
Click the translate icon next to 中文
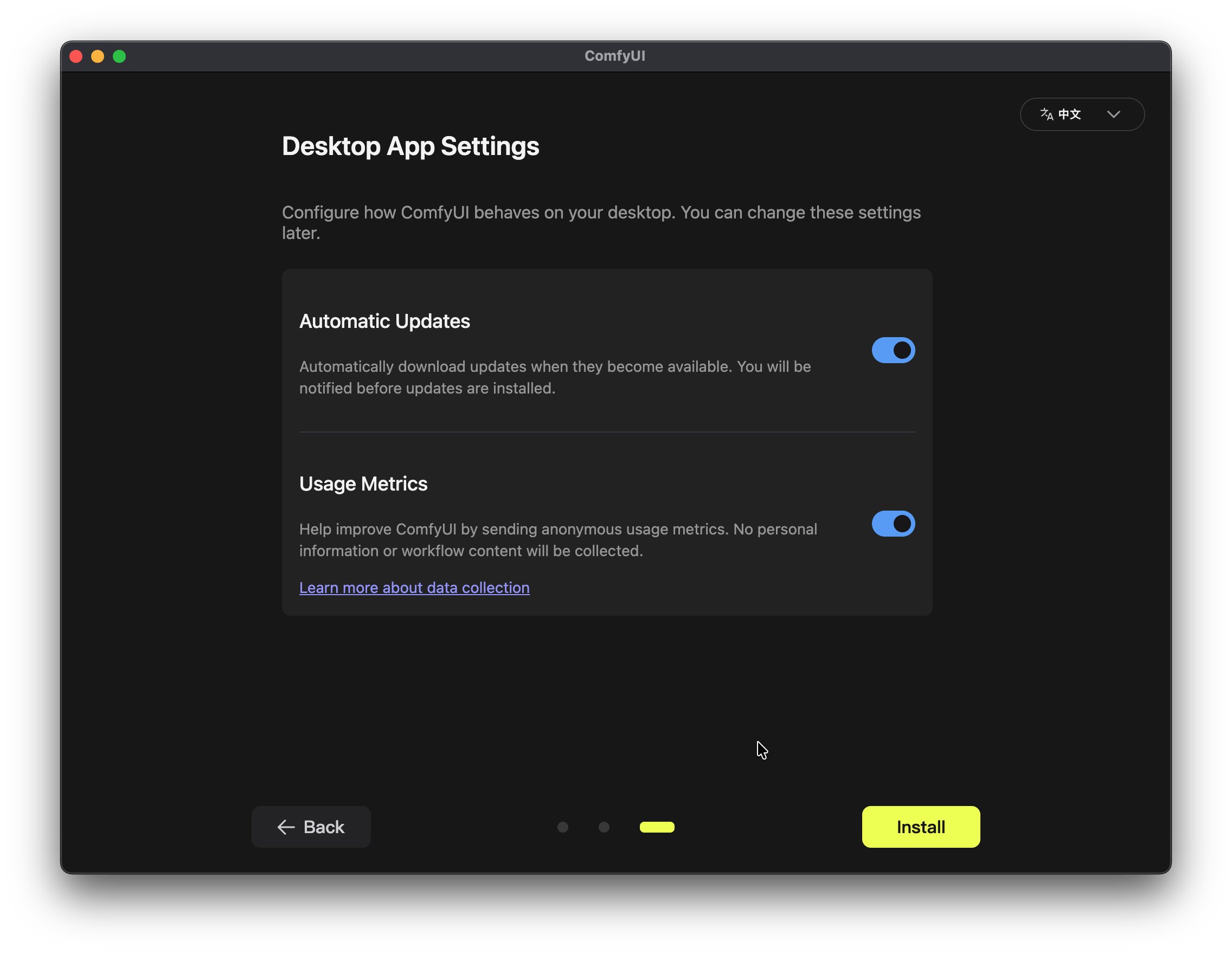(1047, 114)
